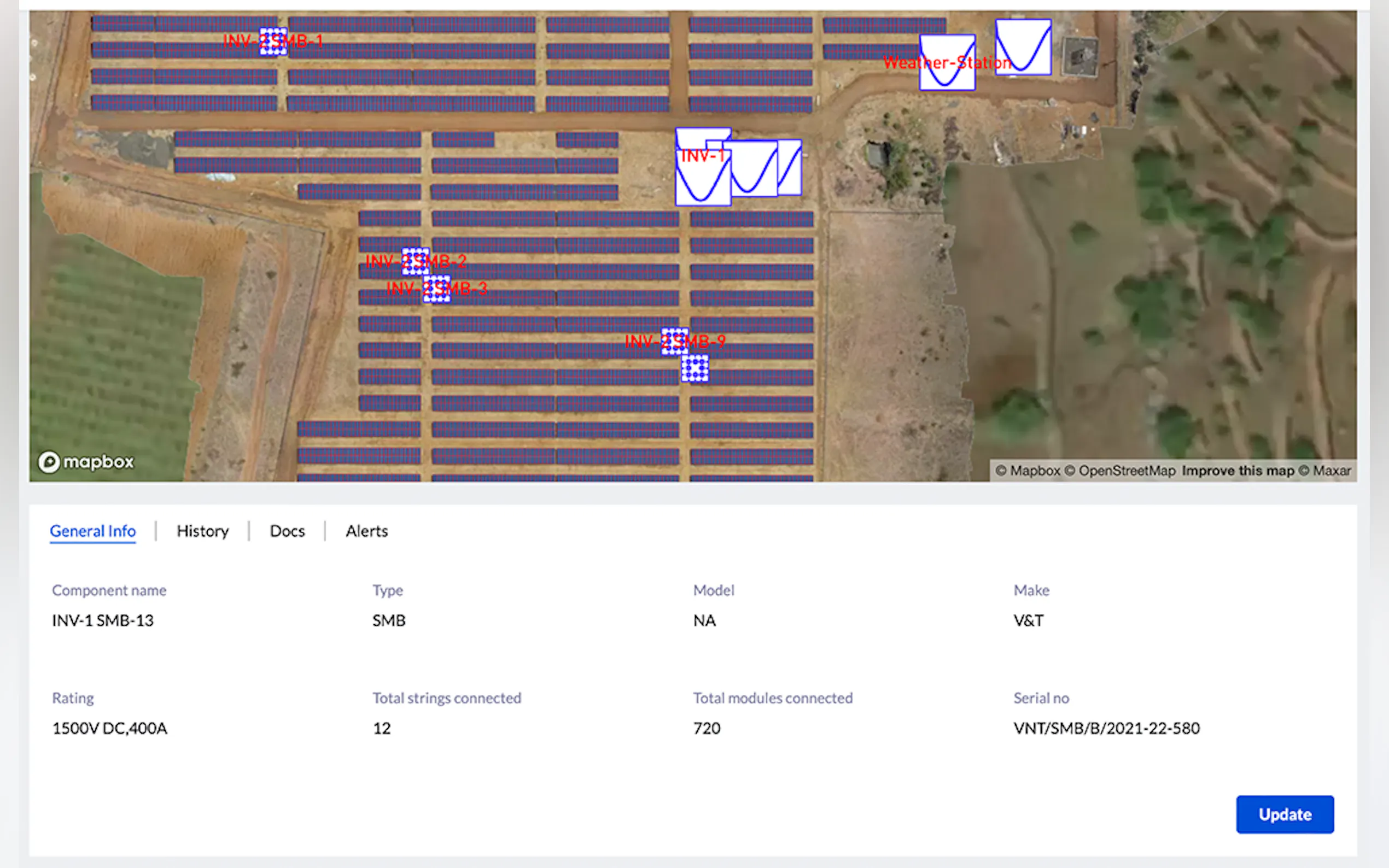The height and width of the screenshot is (868, 1389).
Task: Open the Improve this map link
Action: click(x=1238, y=471)
